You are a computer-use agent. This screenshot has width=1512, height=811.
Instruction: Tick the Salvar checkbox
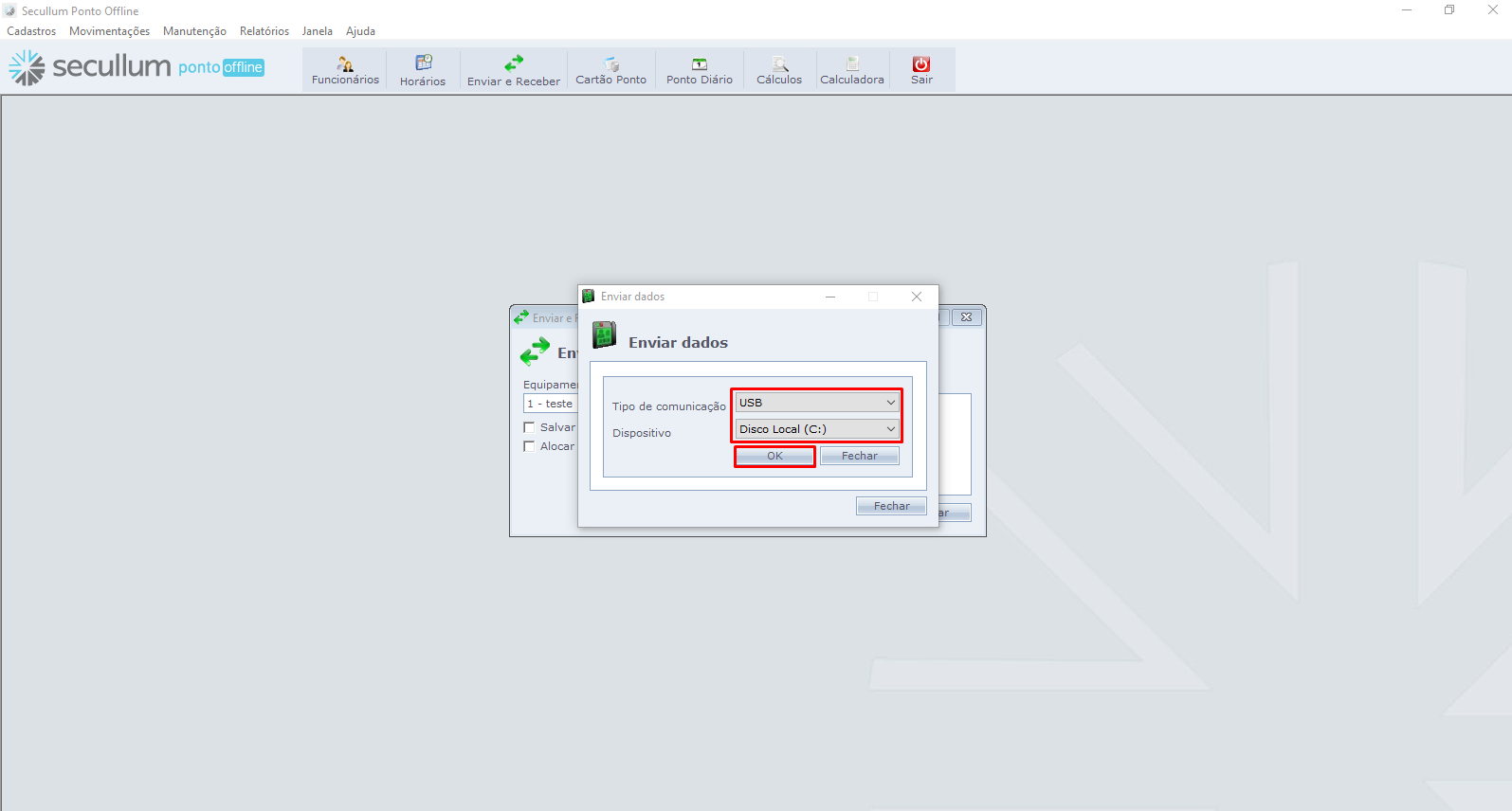(530, 427)
